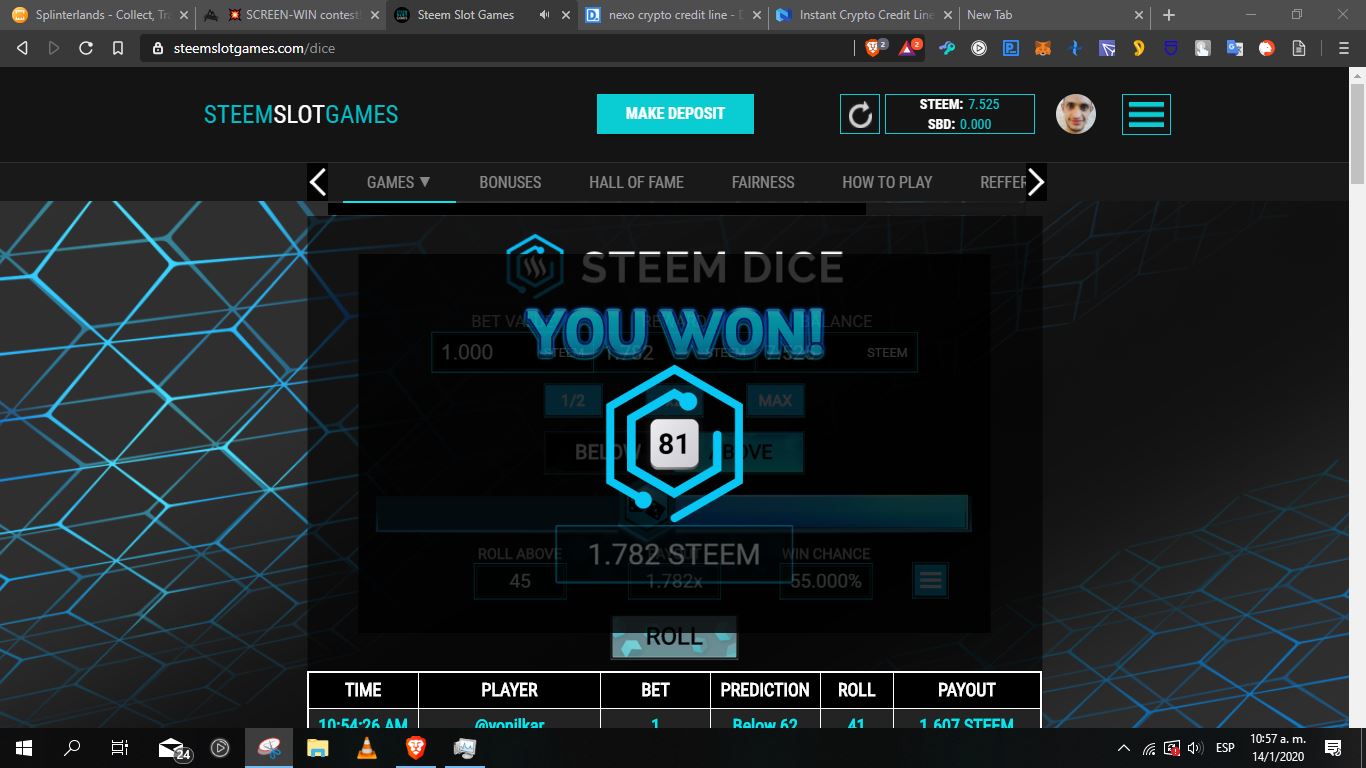The height and width of the screenshot is (768, 1366).
Task: Go to HALL OF FAME page
Action: click(x=636, y=182)
